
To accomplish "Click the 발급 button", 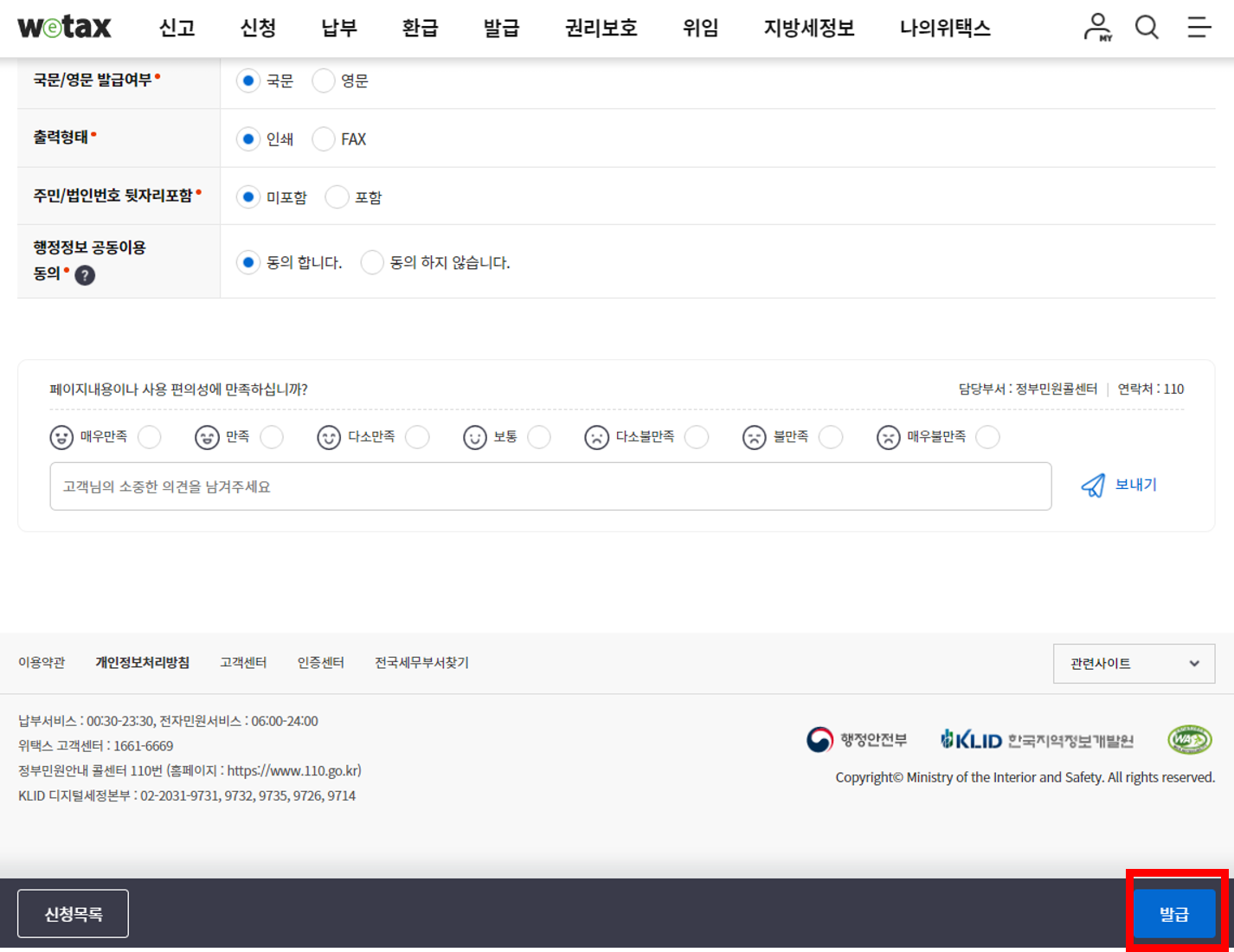I will pyautogui.click(x=1174, y=913).
